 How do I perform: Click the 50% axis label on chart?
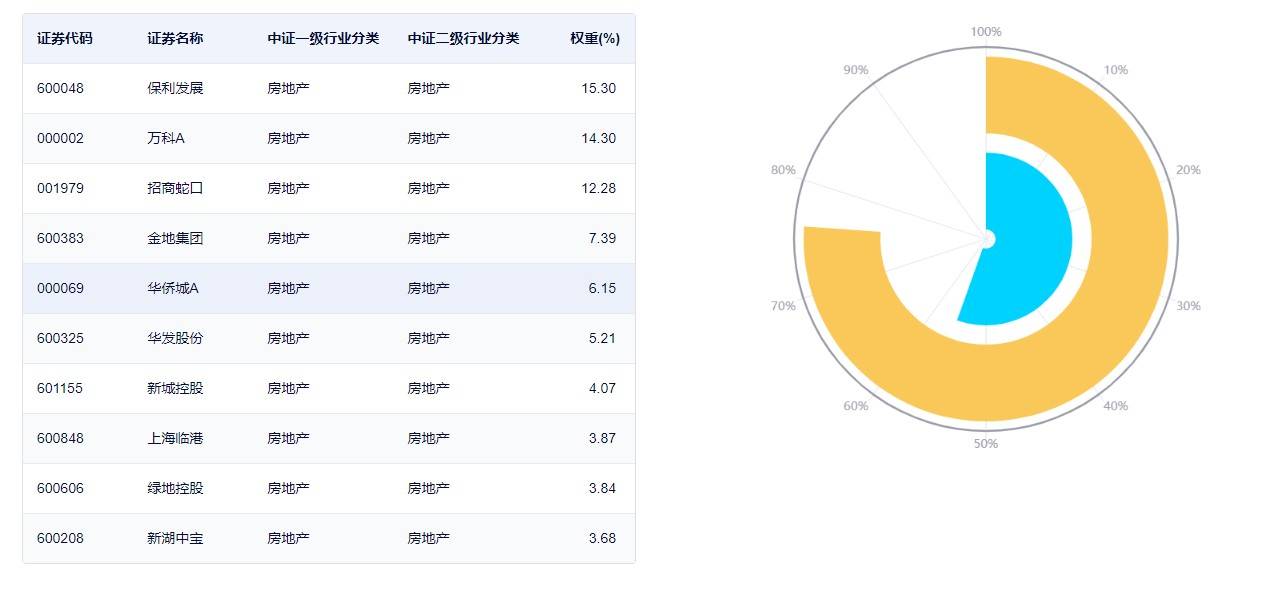pyautogui.click(x=986, y=443)
